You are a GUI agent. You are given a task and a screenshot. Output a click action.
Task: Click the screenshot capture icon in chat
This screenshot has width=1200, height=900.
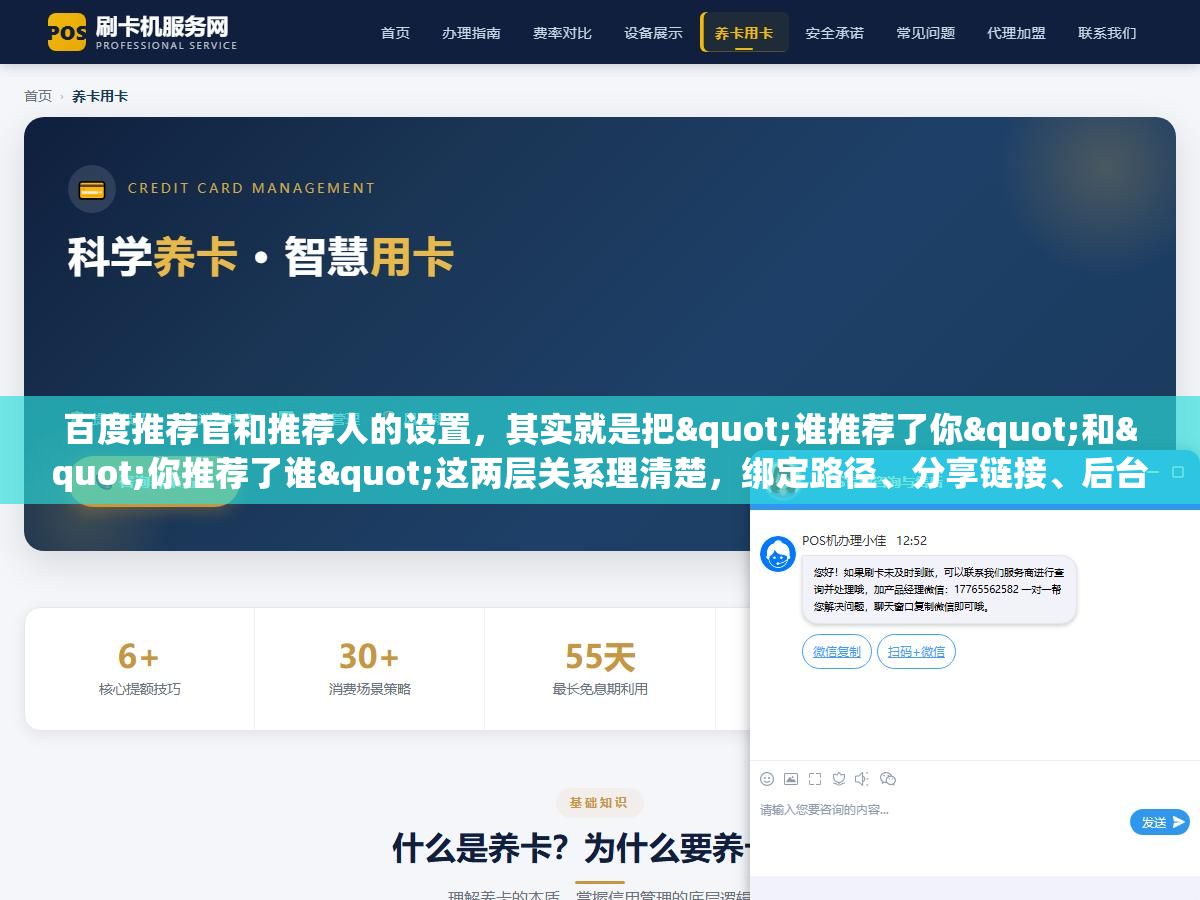pyautogui.click(x=815, y=779)
